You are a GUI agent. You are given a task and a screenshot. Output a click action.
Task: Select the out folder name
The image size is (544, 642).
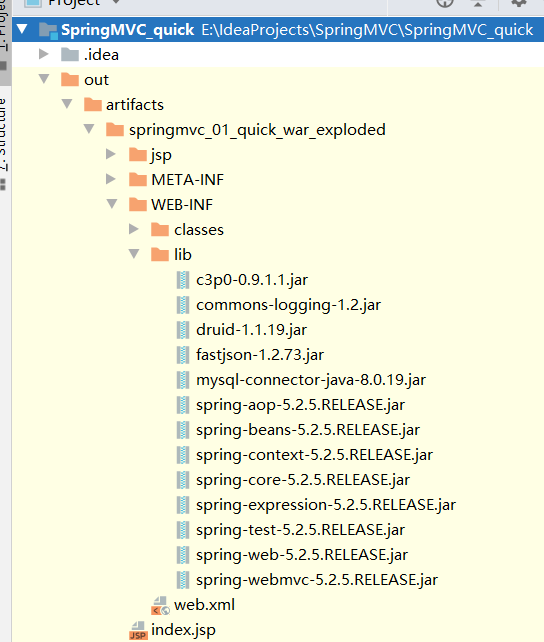coord(96,80)
